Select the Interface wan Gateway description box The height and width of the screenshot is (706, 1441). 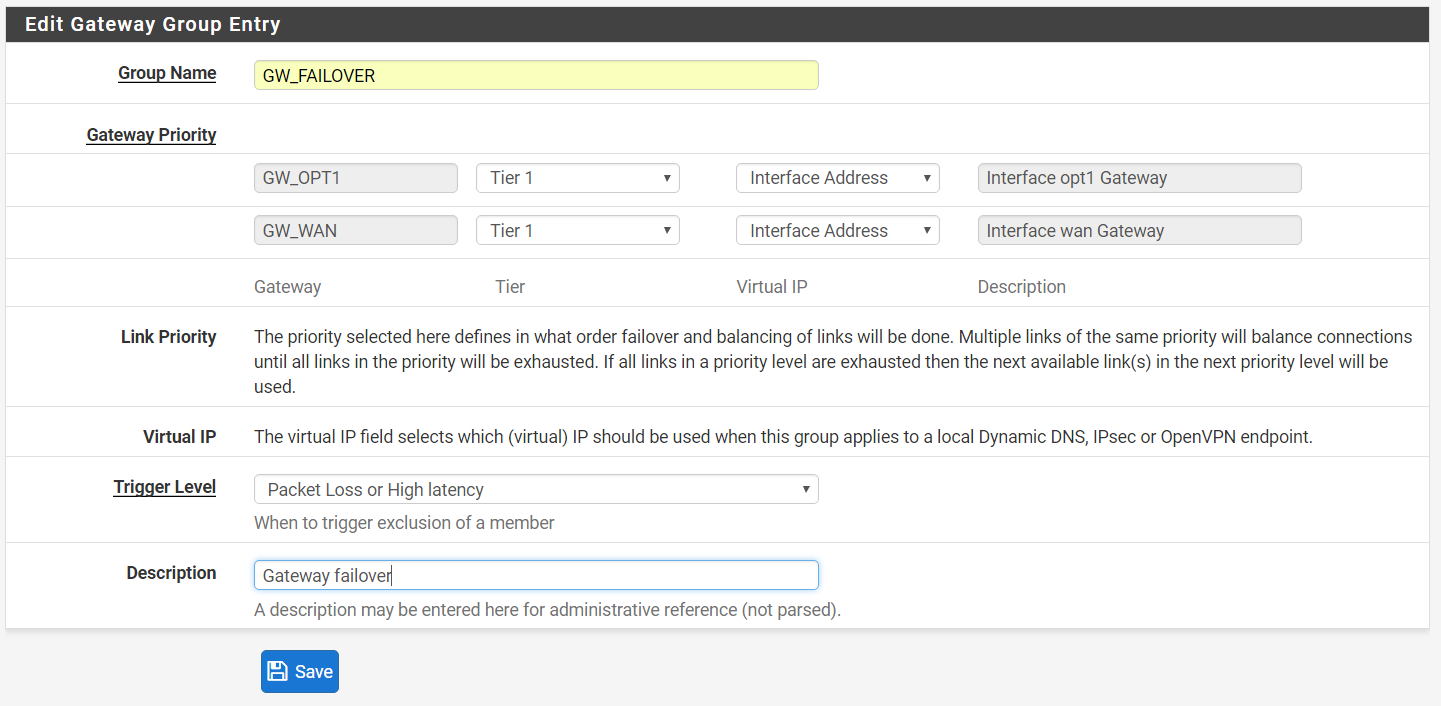[x=1140, y=231]
